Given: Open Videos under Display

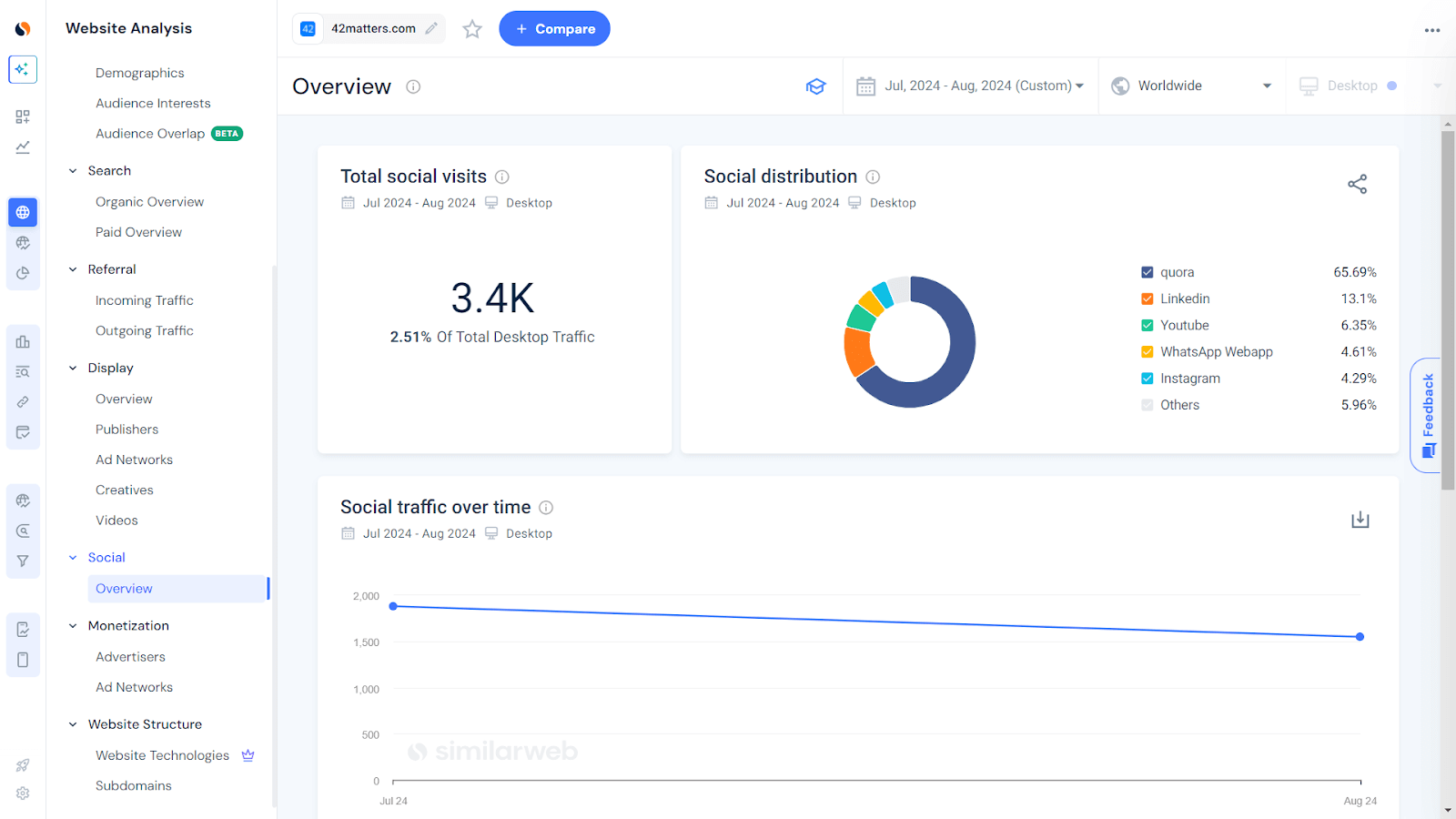Looking at the screenshot, I should (x=117, y=521).
